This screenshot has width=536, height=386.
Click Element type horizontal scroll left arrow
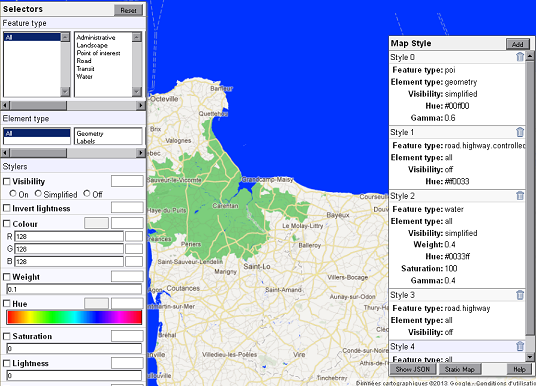[x=5, y=153]
